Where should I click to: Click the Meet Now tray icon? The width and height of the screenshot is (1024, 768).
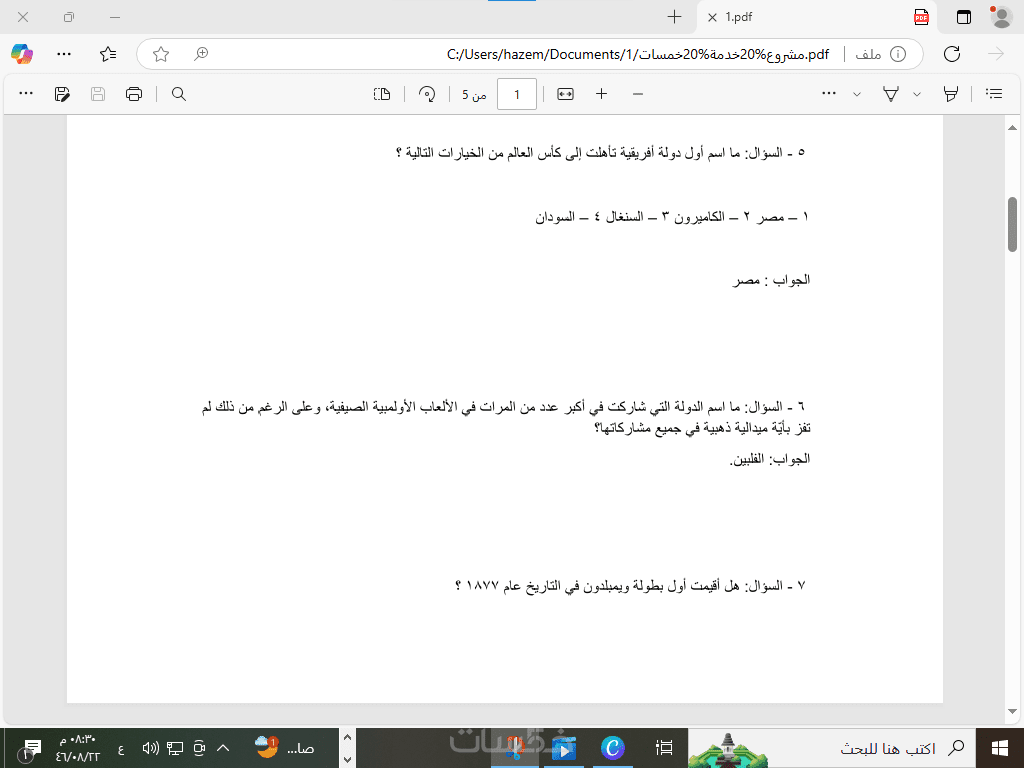(x=199, y=748)
